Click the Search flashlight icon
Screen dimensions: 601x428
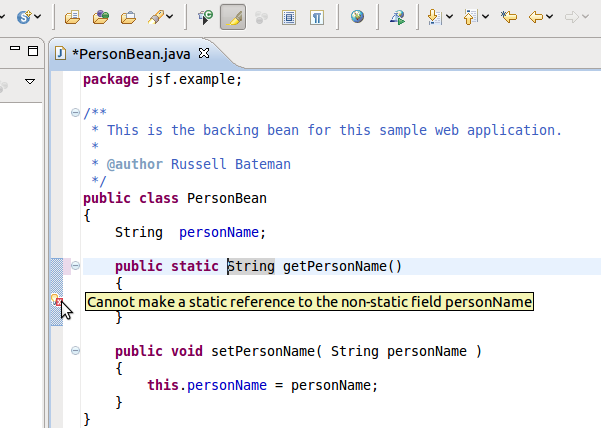pyautogui.click(x=156, y=17)
